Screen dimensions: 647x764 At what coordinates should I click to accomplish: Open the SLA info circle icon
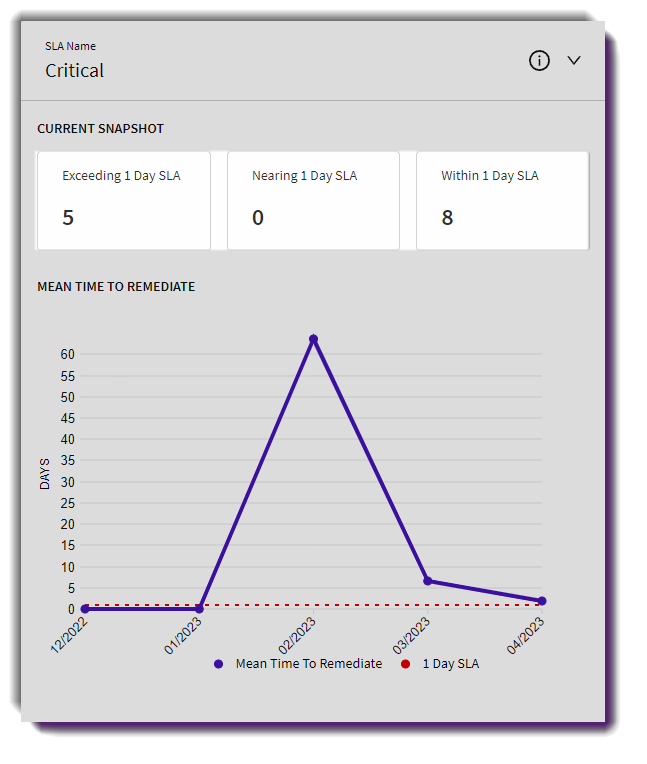539,60
